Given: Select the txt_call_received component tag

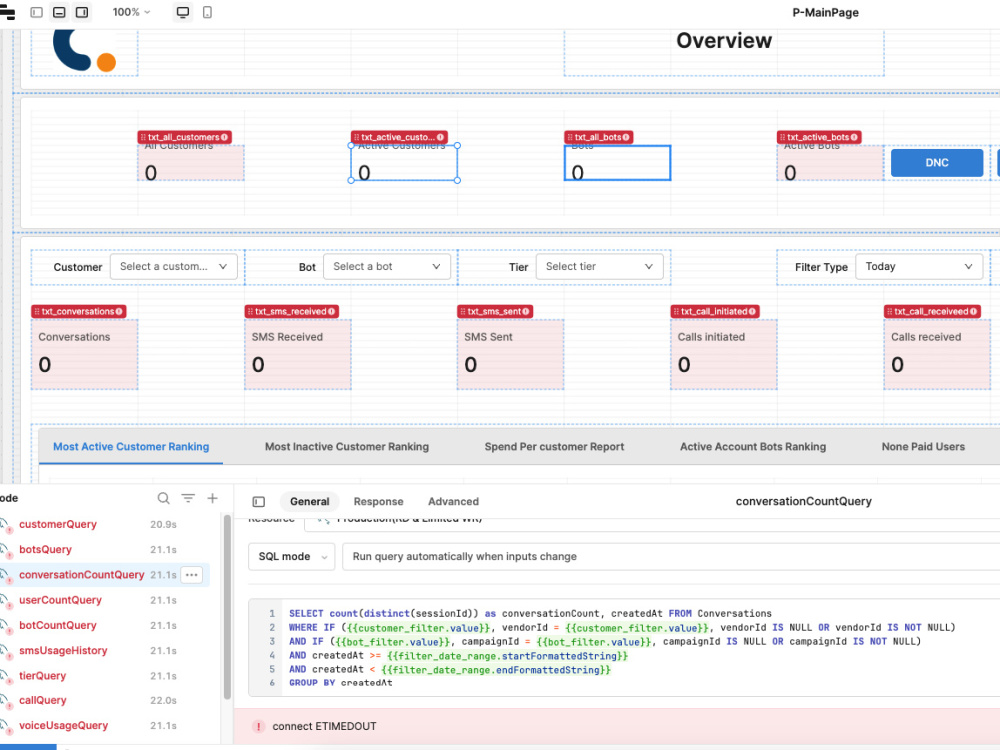Looking at the screenshot, I should [932, 311].
